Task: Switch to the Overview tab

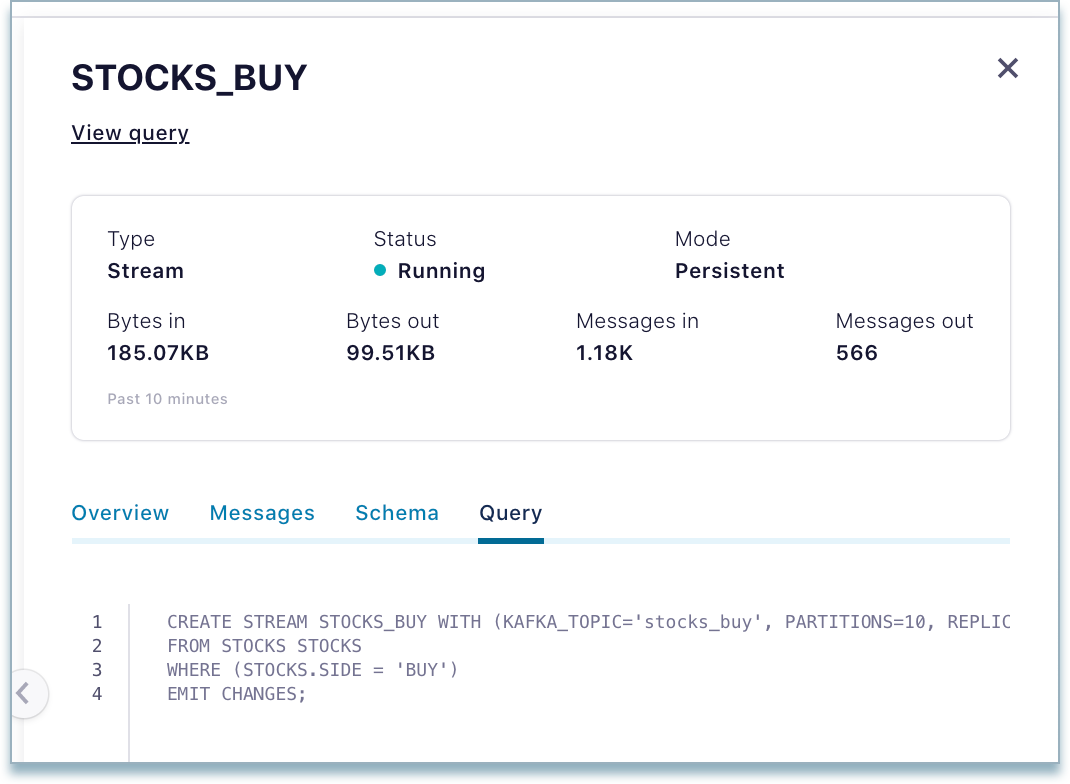Action: (119, 513)
